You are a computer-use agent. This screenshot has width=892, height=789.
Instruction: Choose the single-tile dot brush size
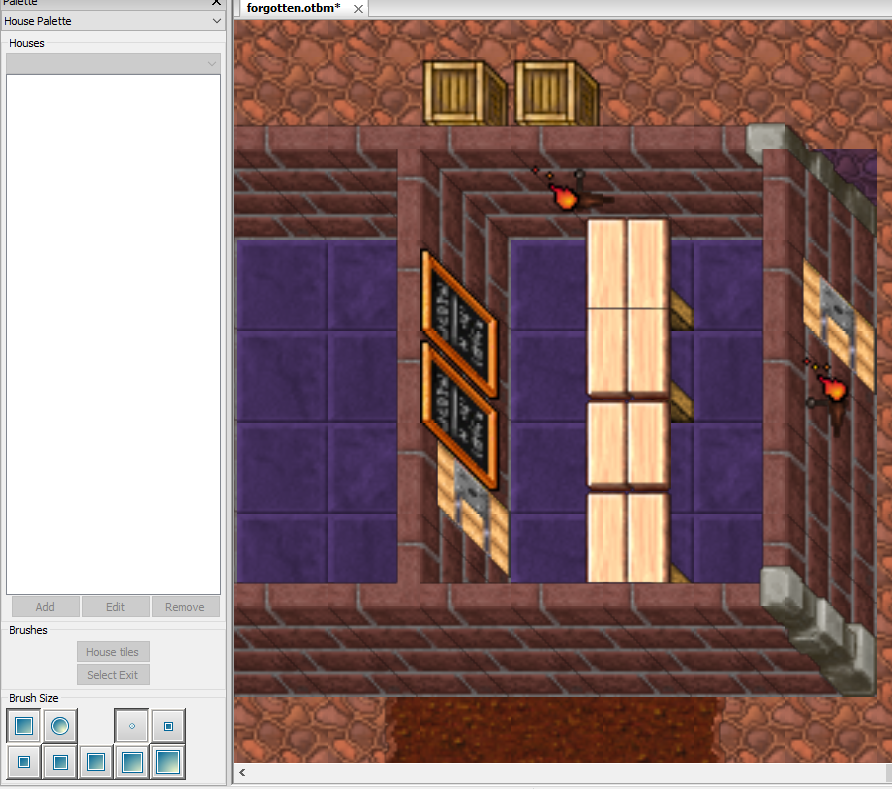point(132,726)
